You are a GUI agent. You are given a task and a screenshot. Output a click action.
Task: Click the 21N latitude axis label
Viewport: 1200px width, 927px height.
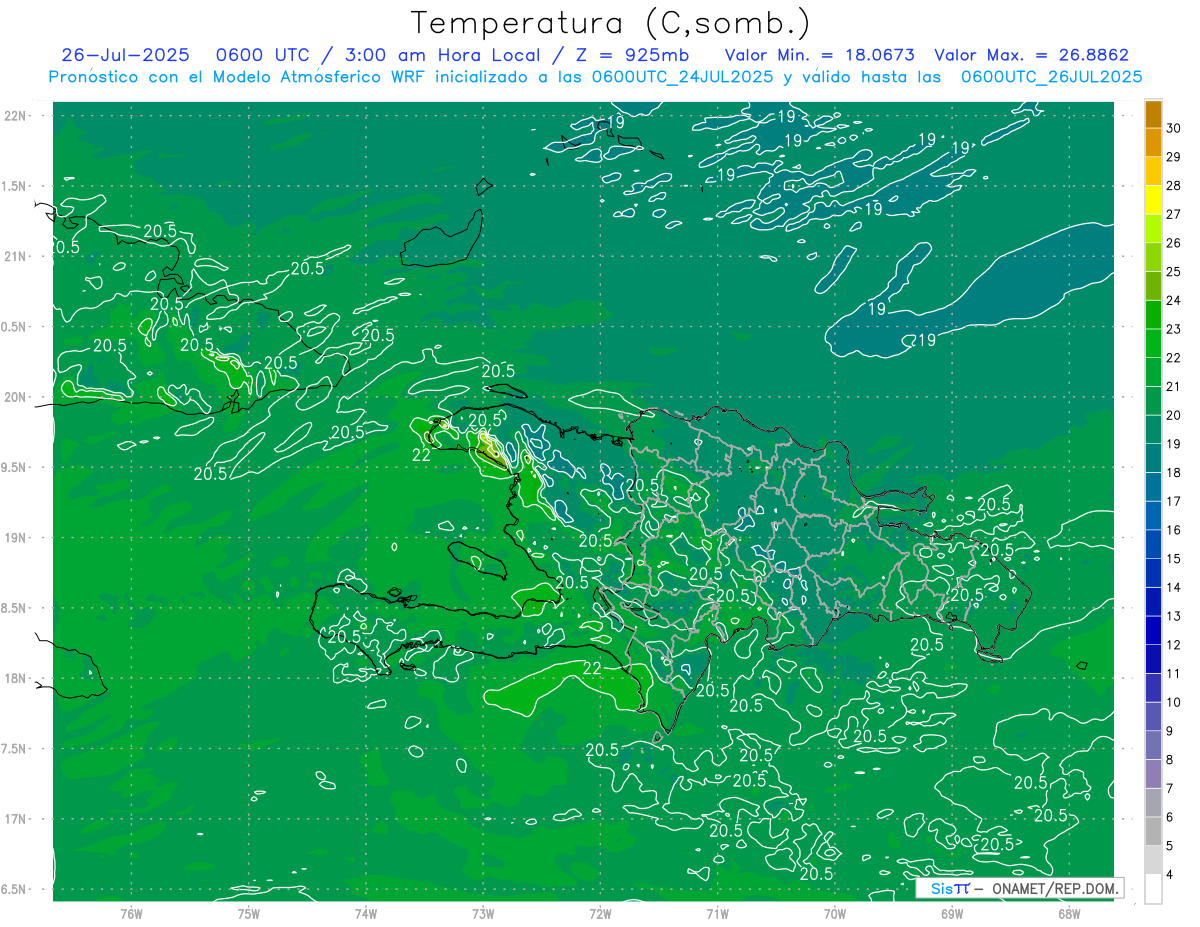[x=17, y=256]
